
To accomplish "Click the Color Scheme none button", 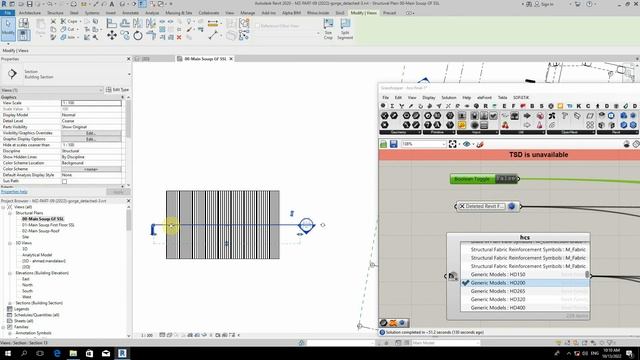I will click(x=91, y=169).
